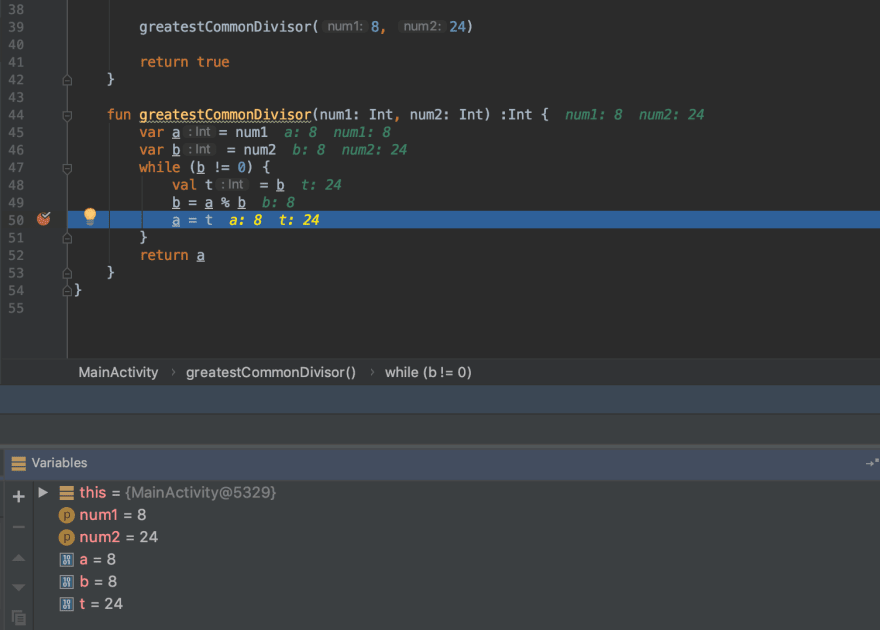The image size is (880, 630).
Task: Click line number 45 in the gutter
Action: point(16,132)
